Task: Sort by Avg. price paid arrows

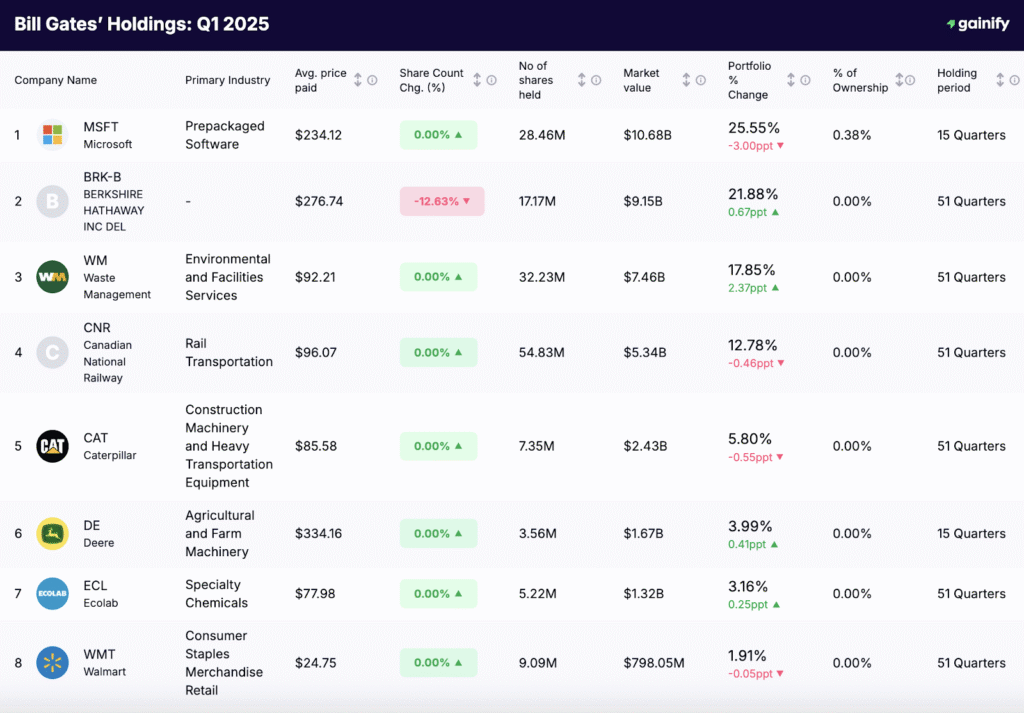Action: [x=358, y=80]
